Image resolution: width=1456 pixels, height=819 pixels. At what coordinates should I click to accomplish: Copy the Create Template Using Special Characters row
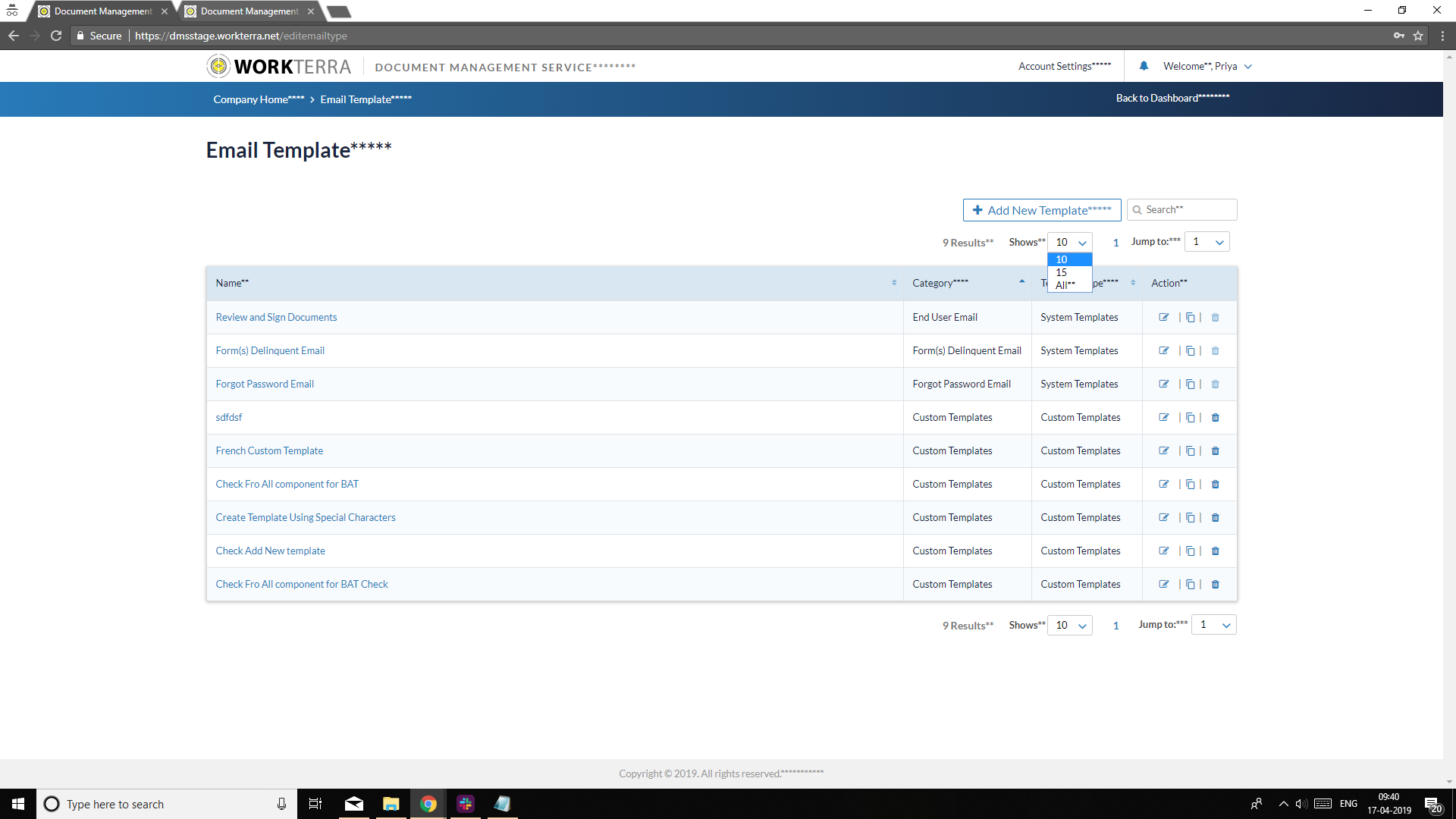1190,518
